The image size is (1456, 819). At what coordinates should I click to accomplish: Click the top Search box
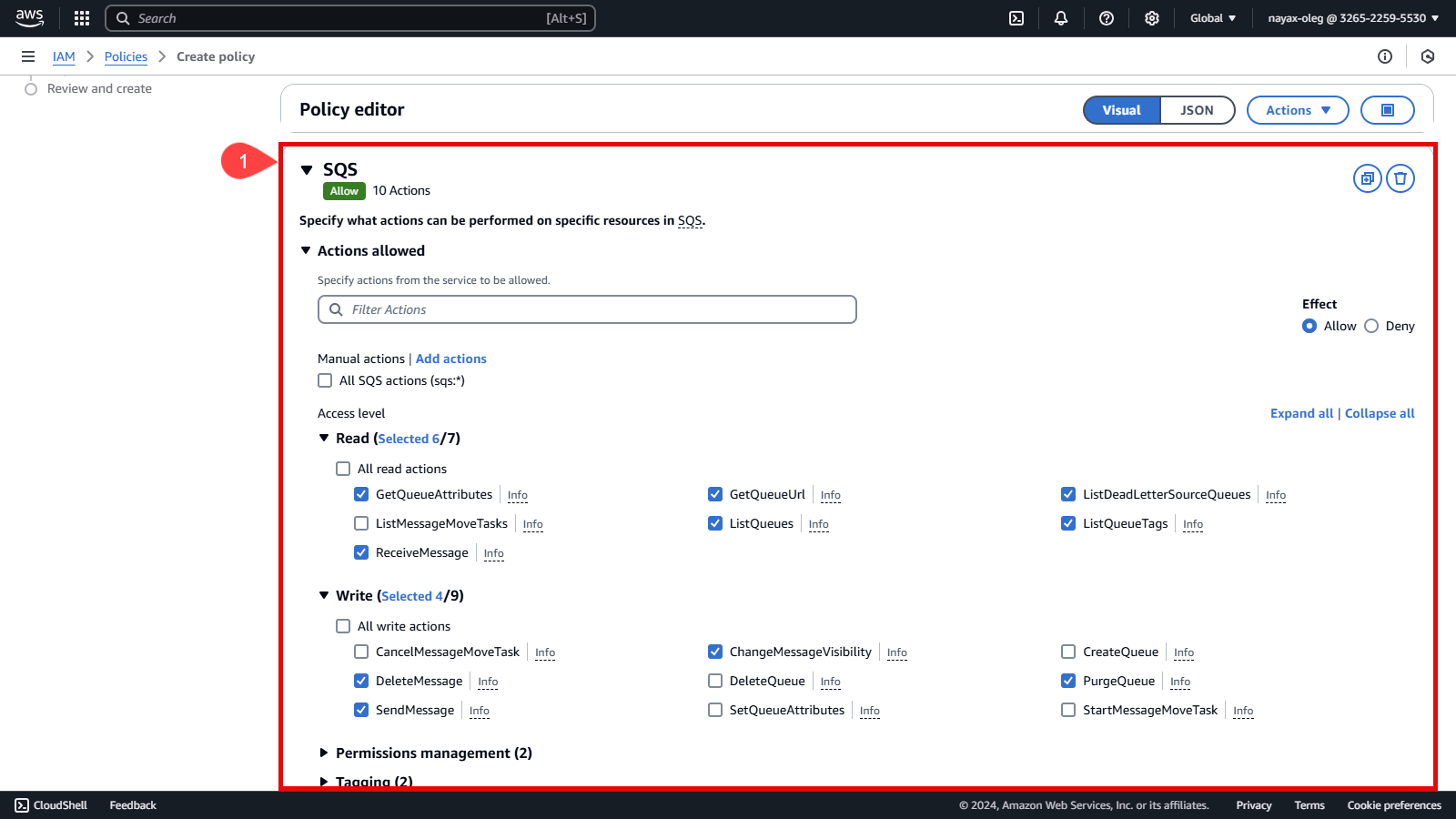pyautogui.click(x=350, y=18)
